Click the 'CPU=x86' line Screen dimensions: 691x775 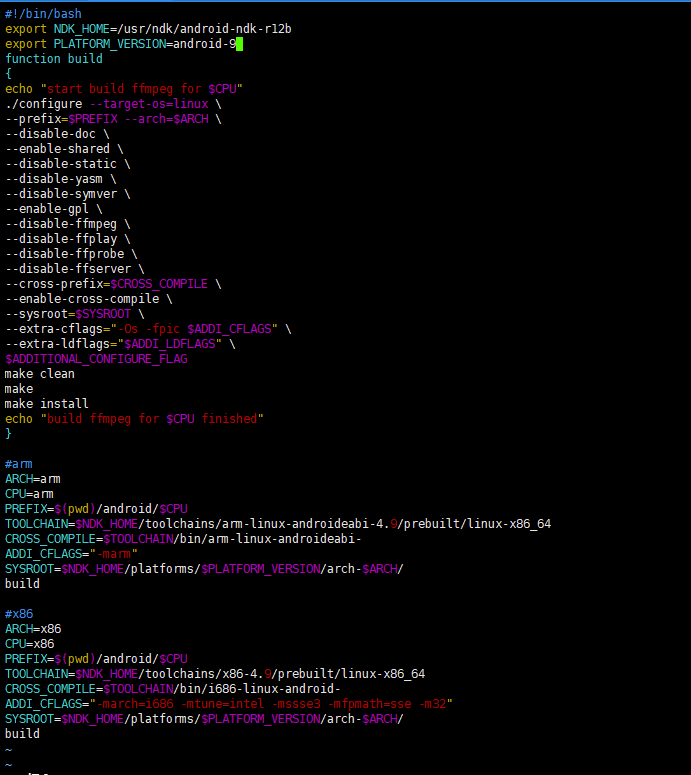click(x=30, y=644)
